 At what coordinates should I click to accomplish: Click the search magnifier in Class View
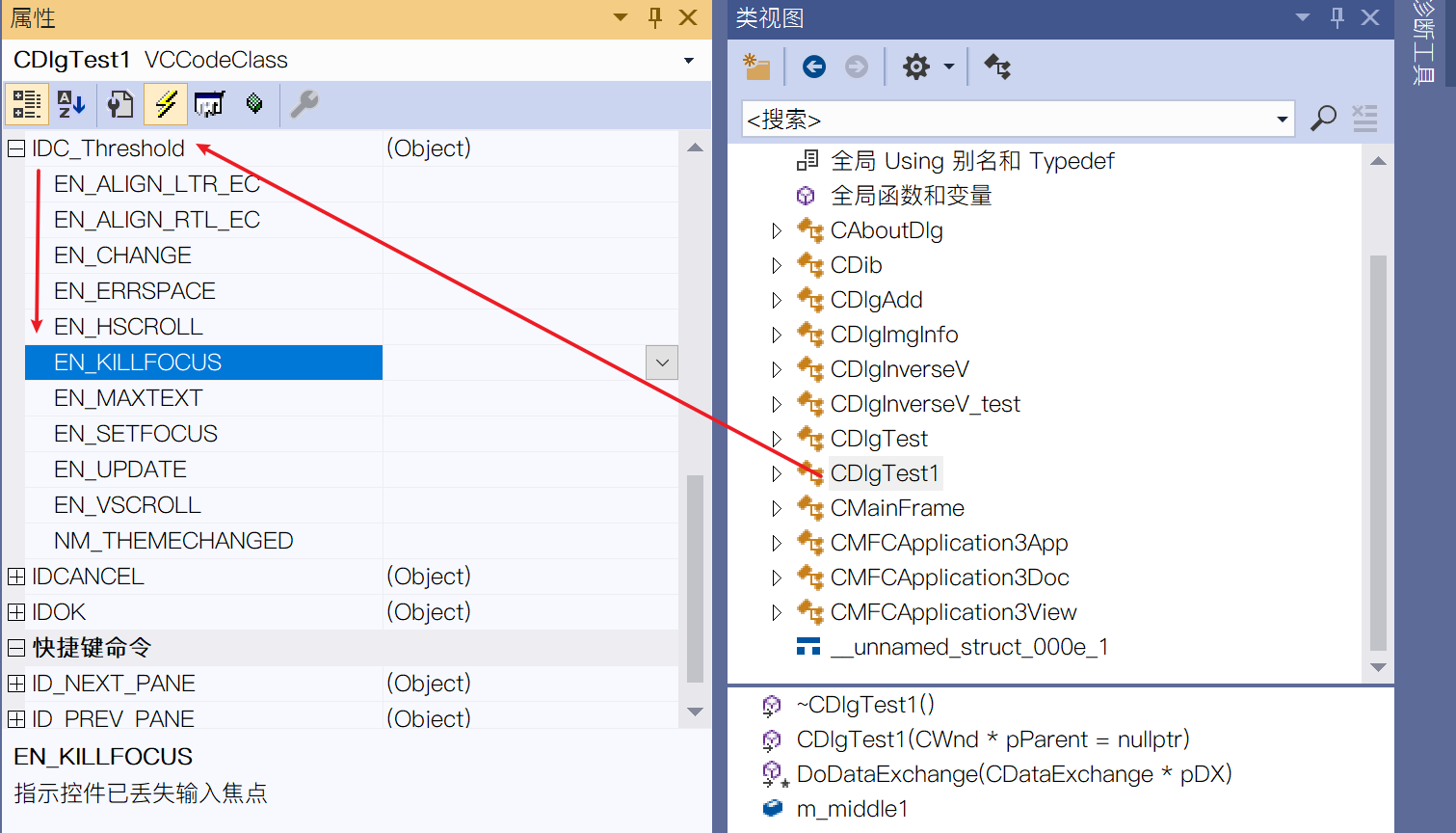click(1324, 119)
